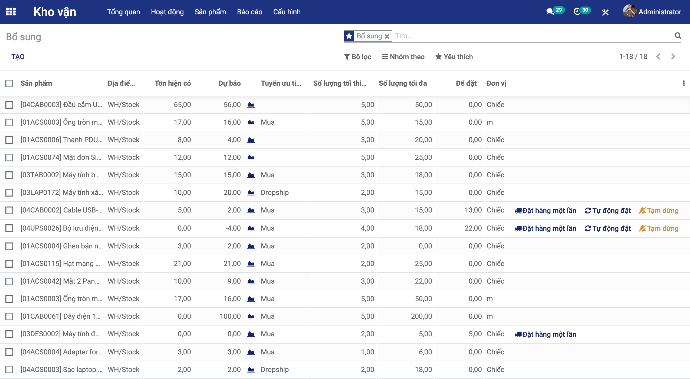
Task: Click the TẠO create button
Action: tap(18, 56)
